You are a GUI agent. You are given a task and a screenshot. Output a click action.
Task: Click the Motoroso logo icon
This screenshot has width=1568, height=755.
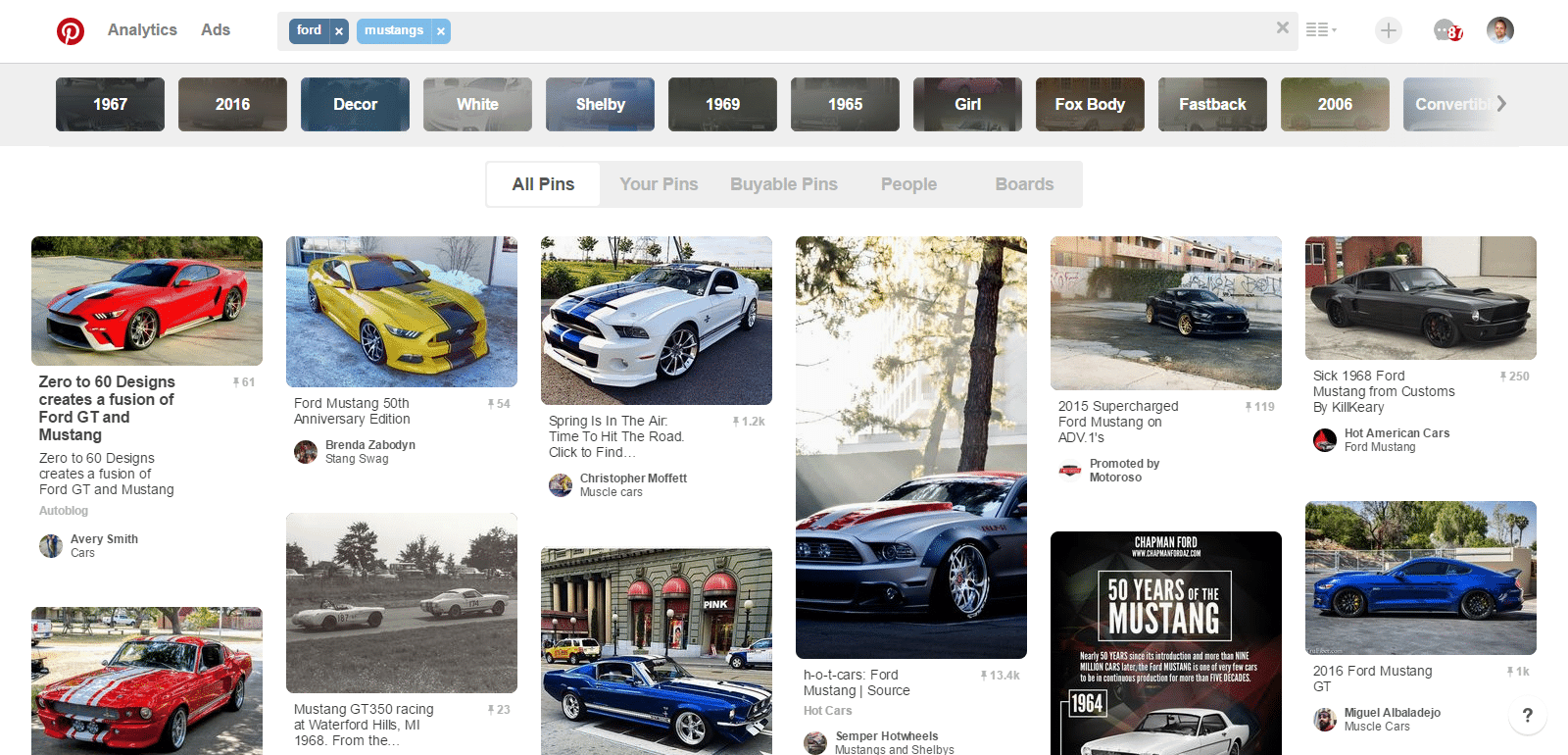tap(1070, 471)
